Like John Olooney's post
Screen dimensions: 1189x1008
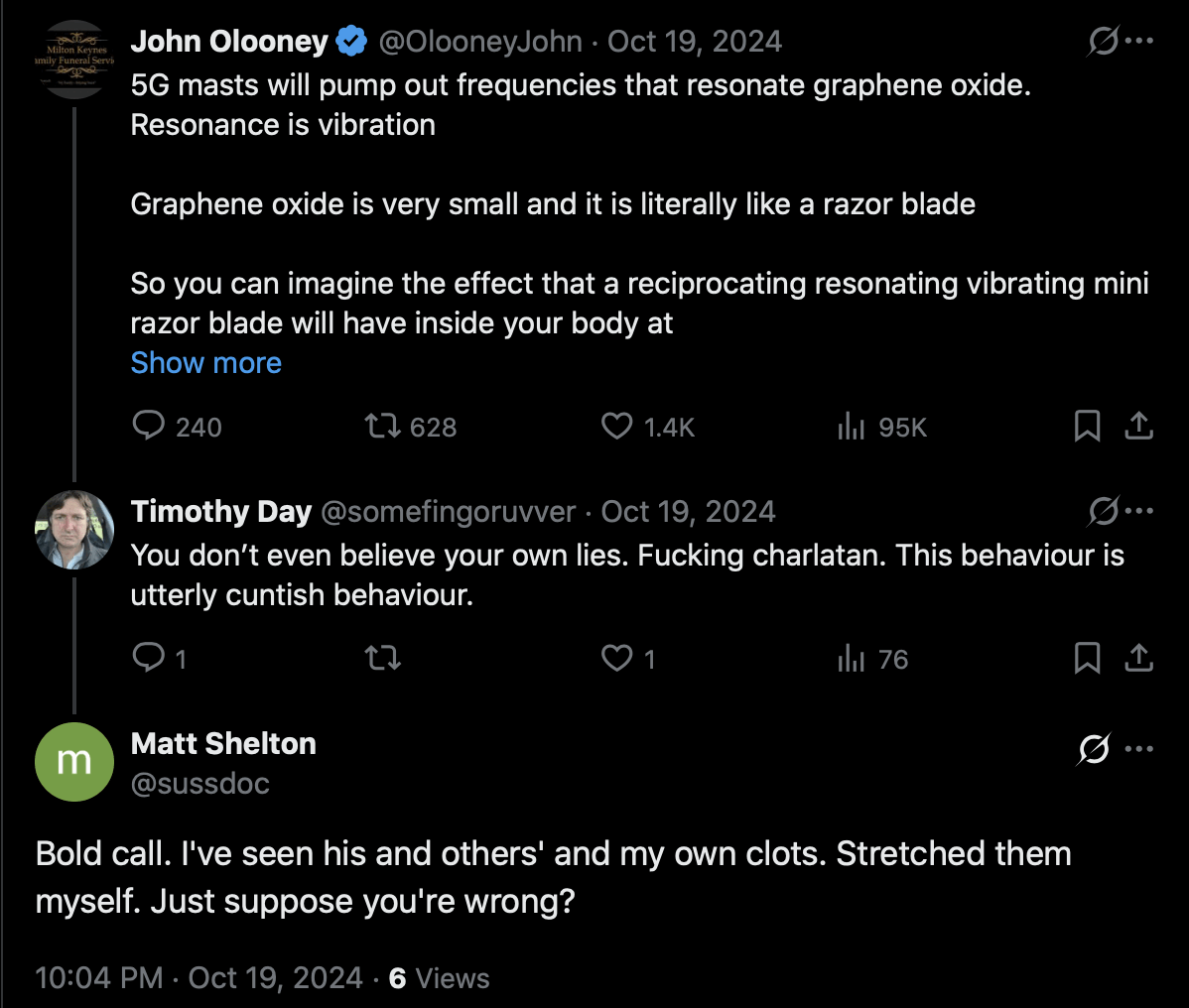[617, 427]
